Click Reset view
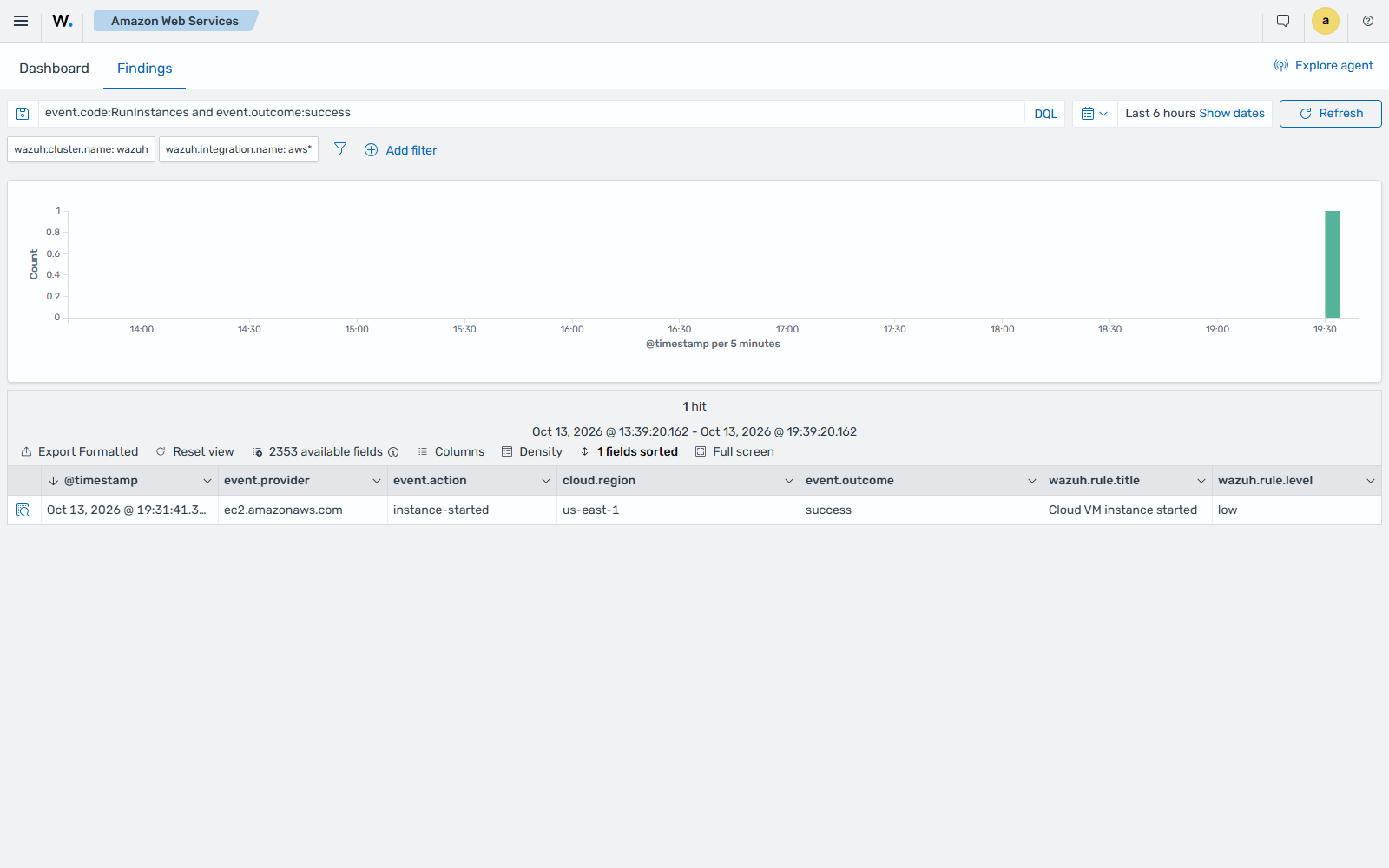This screenshot has width=1389, height=868. click(x=194, y=452)
